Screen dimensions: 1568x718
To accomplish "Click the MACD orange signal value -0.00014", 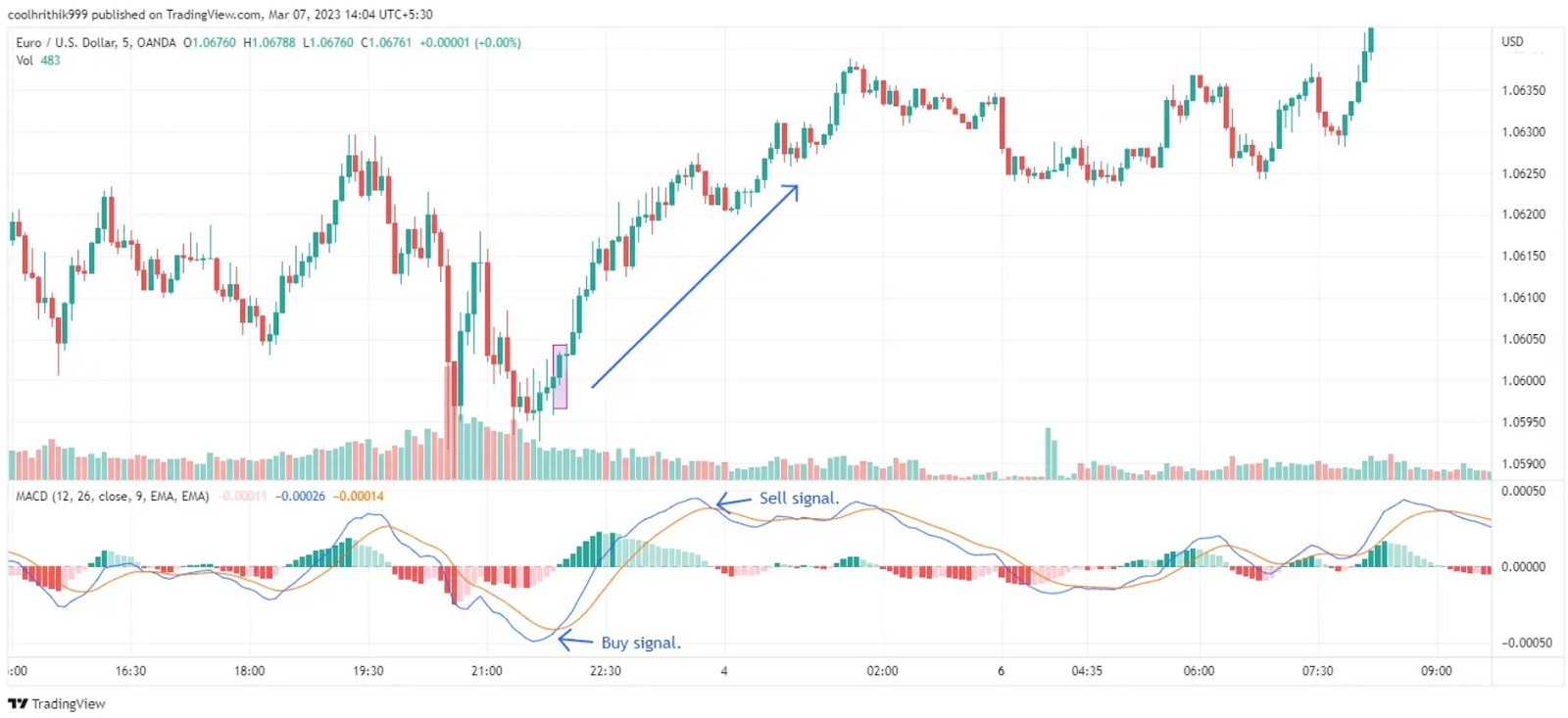I will pos(359,497).
